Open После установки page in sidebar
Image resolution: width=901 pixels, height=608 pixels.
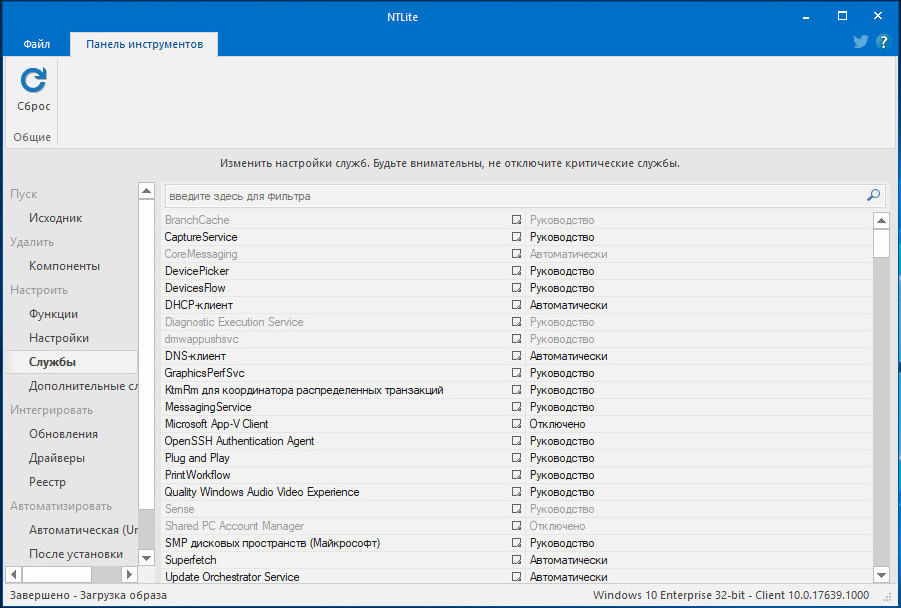(76, 554)
